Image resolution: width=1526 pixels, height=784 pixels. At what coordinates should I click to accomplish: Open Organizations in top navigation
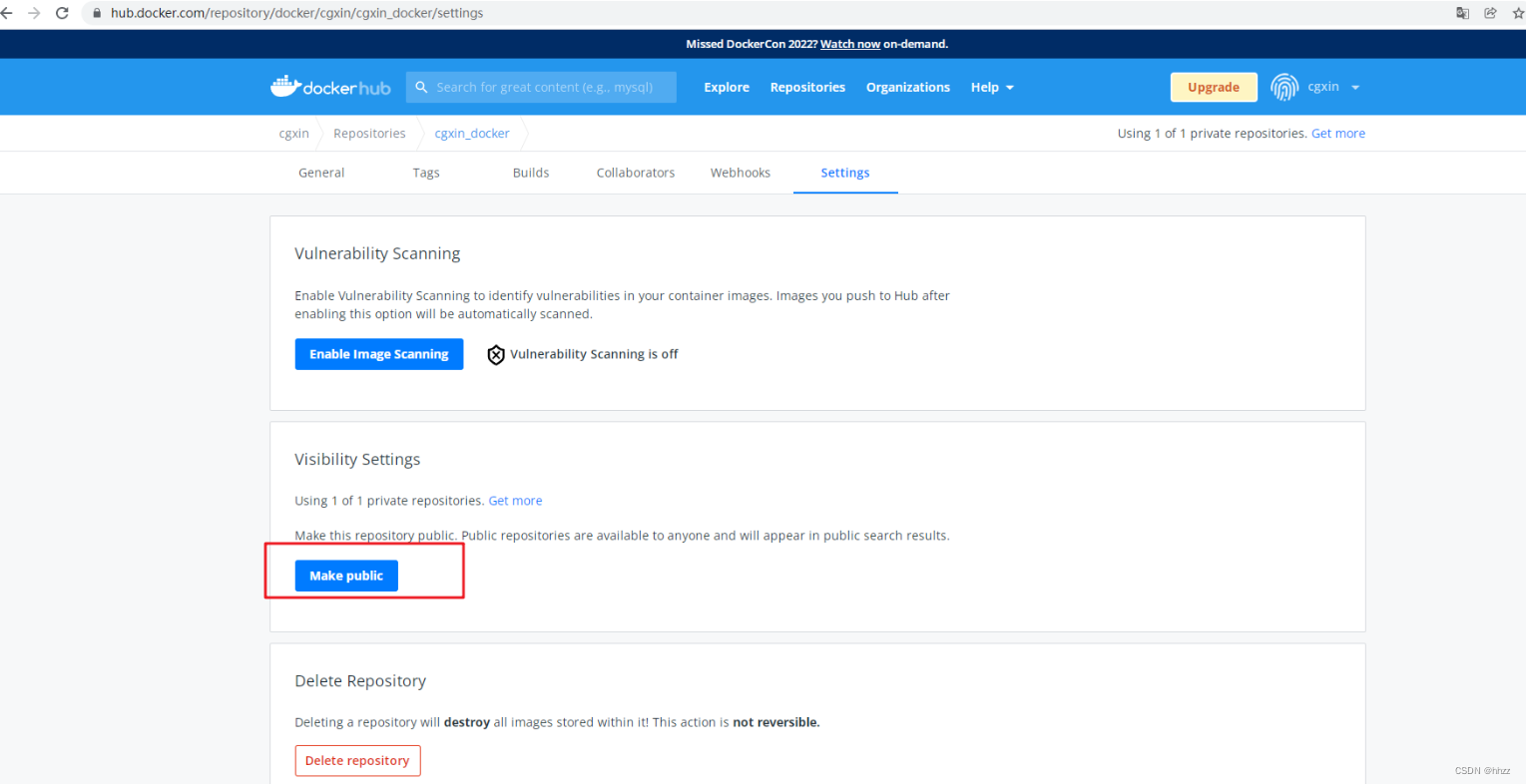[x=908, y=87]
